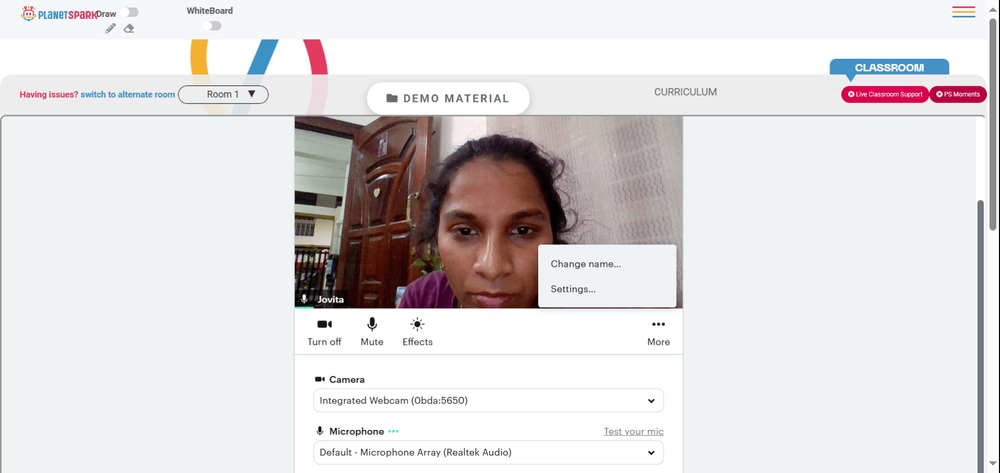This screenshot has width=1000, height=473.
Task: Mute the microphone
Action: coord(372,332)
